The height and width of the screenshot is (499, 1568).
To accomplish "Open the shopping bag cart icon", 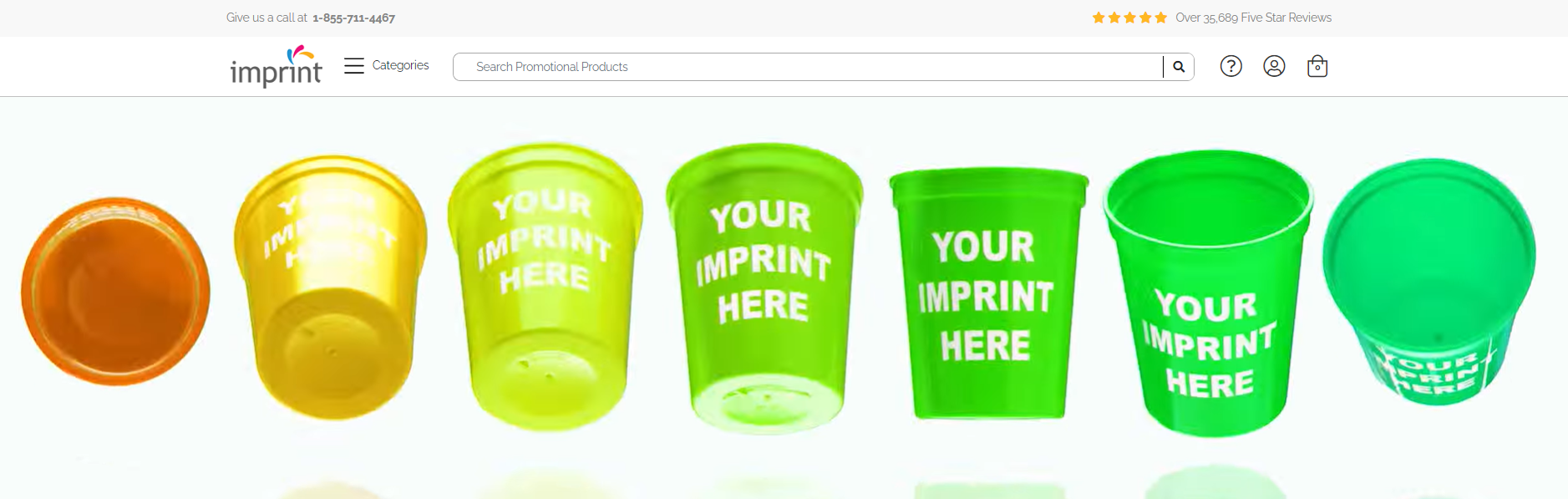I will pyautogui.click(x=1317, y=66).
